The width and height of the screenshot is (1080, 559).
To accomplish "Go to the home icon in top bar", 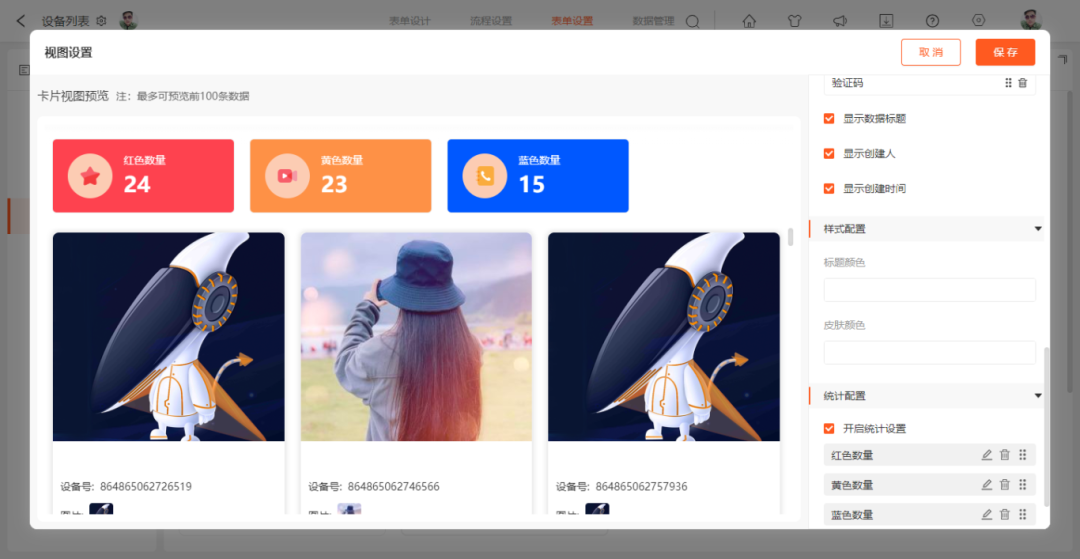I will pos(749,21).
